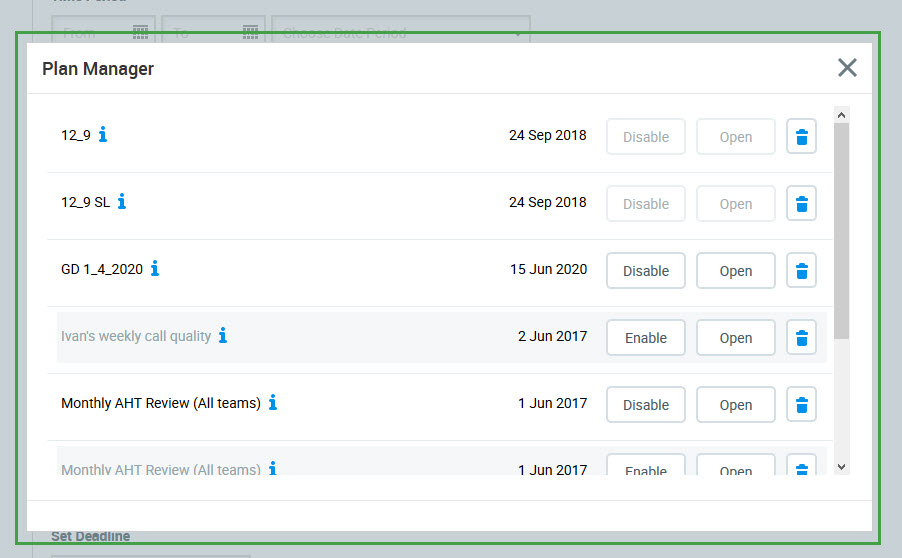Delete the Monthly AHT Review dated 1 Jun 2017 with Disable button
Viewport: 902px width, 558px height.
801,405
